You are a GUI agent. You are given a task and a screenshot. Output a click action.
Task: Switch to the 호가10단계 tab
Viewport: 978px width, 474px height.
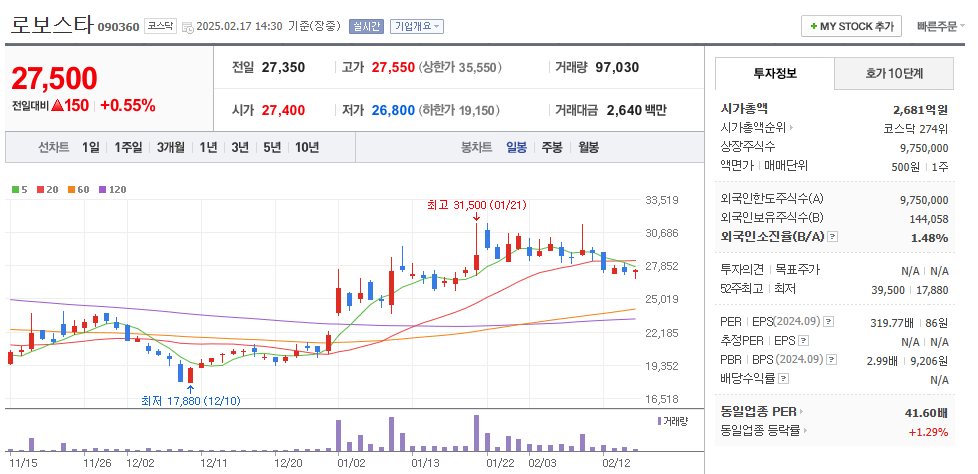894,74
